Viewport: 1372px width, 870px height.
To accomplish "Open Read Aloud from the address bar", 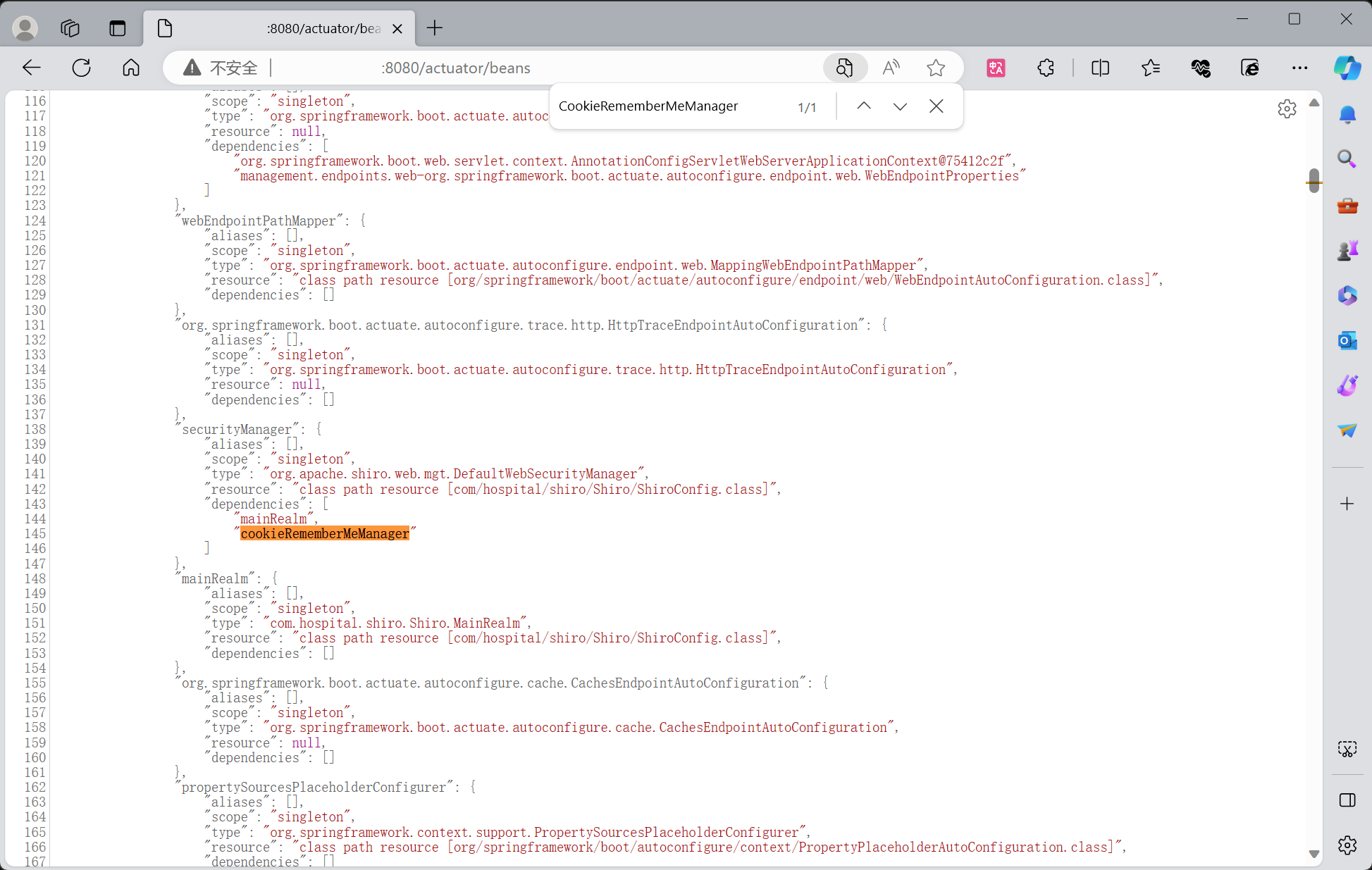I will tap(891, 68).
